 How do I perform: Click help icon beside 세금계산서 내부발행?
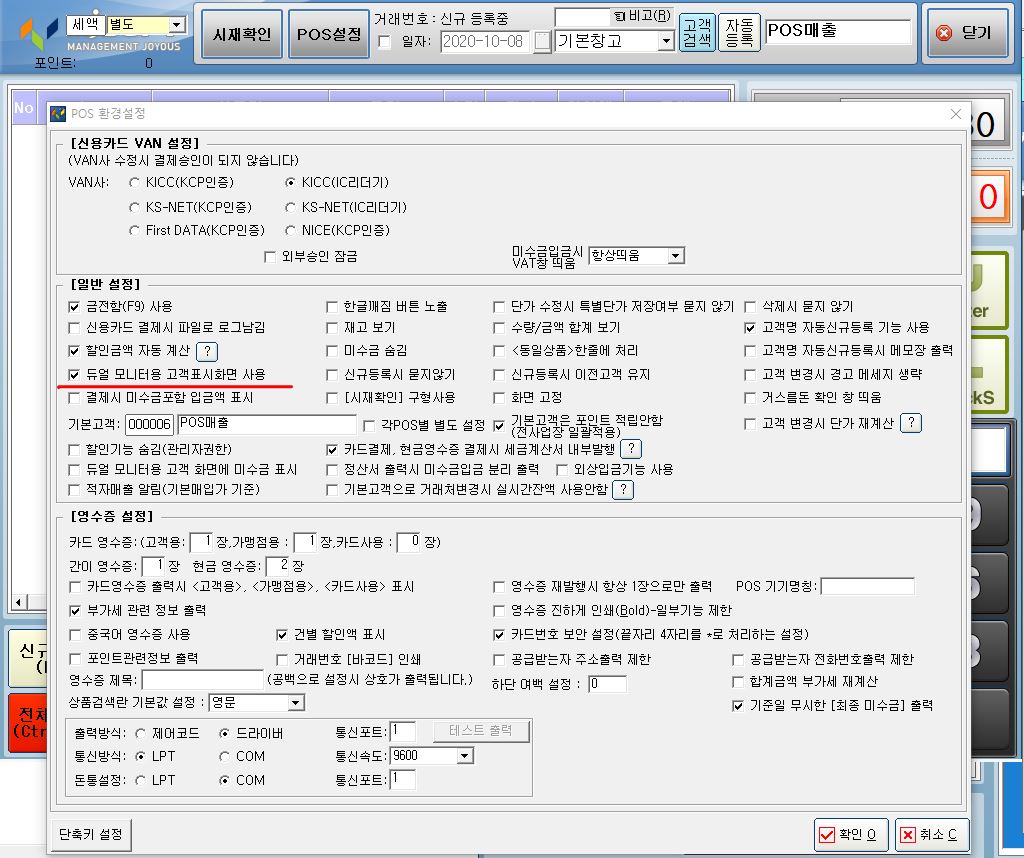coord(631,449)
